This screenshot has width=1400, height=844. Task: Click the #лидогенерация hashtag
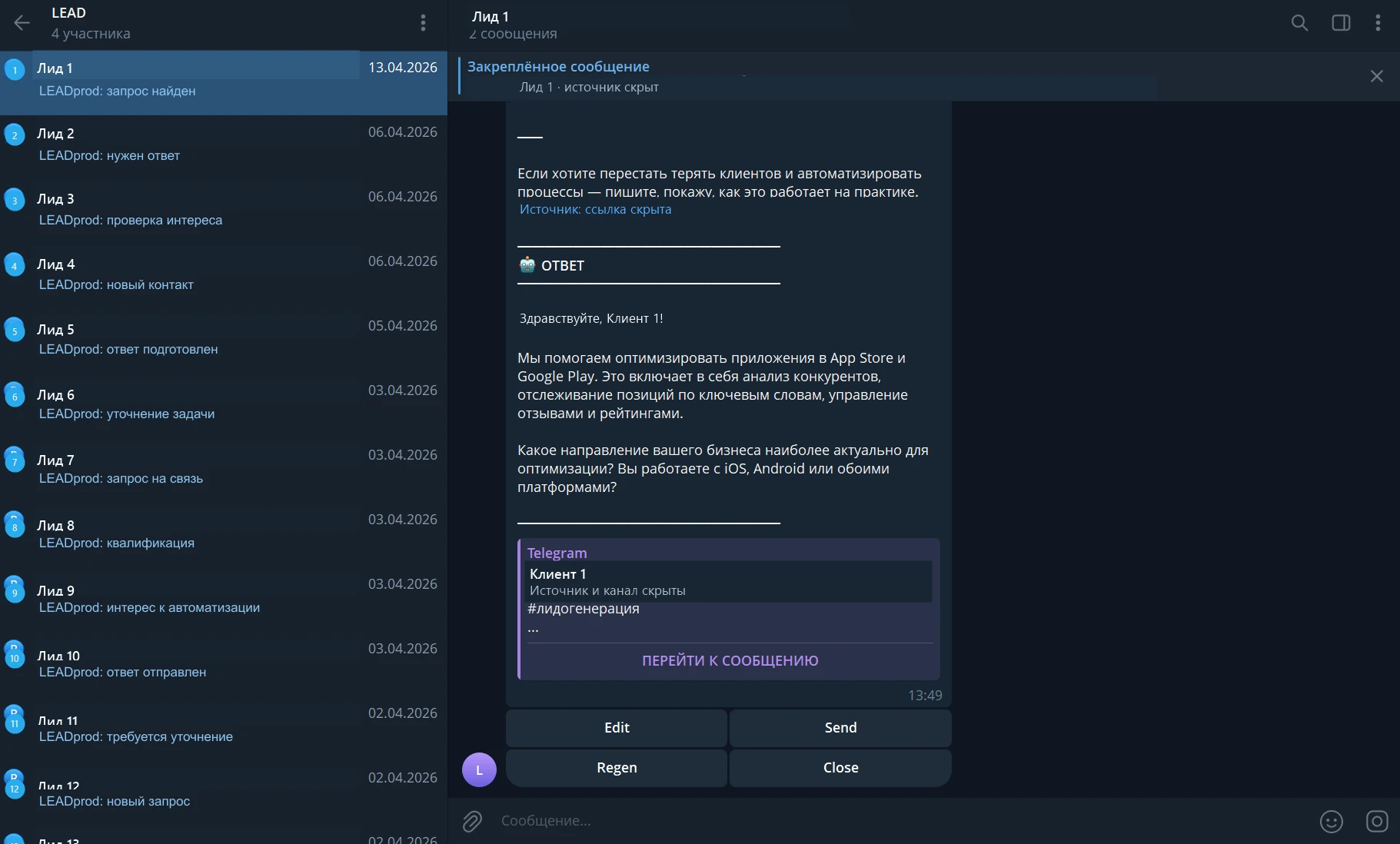584,609
